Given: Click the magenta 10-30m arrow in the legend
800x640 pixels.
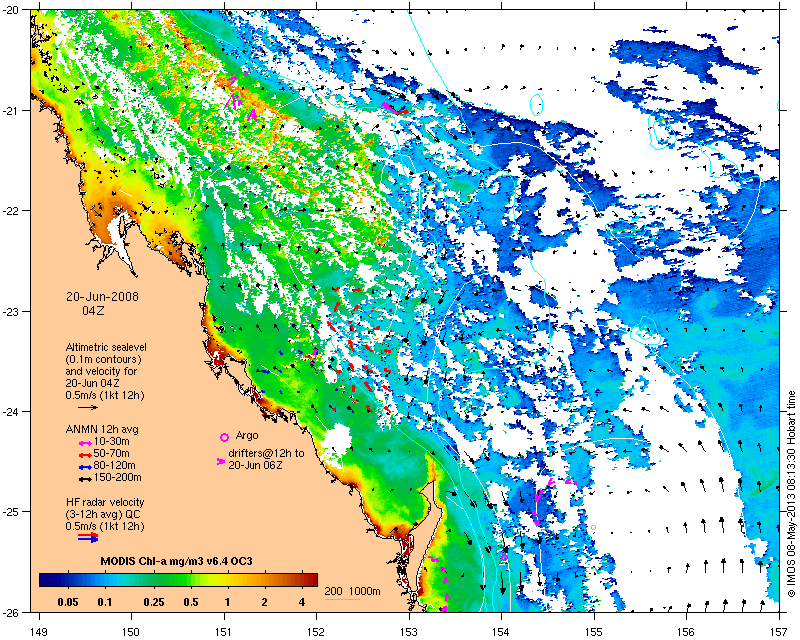Looking at the screenshot, I should (84, 443).
